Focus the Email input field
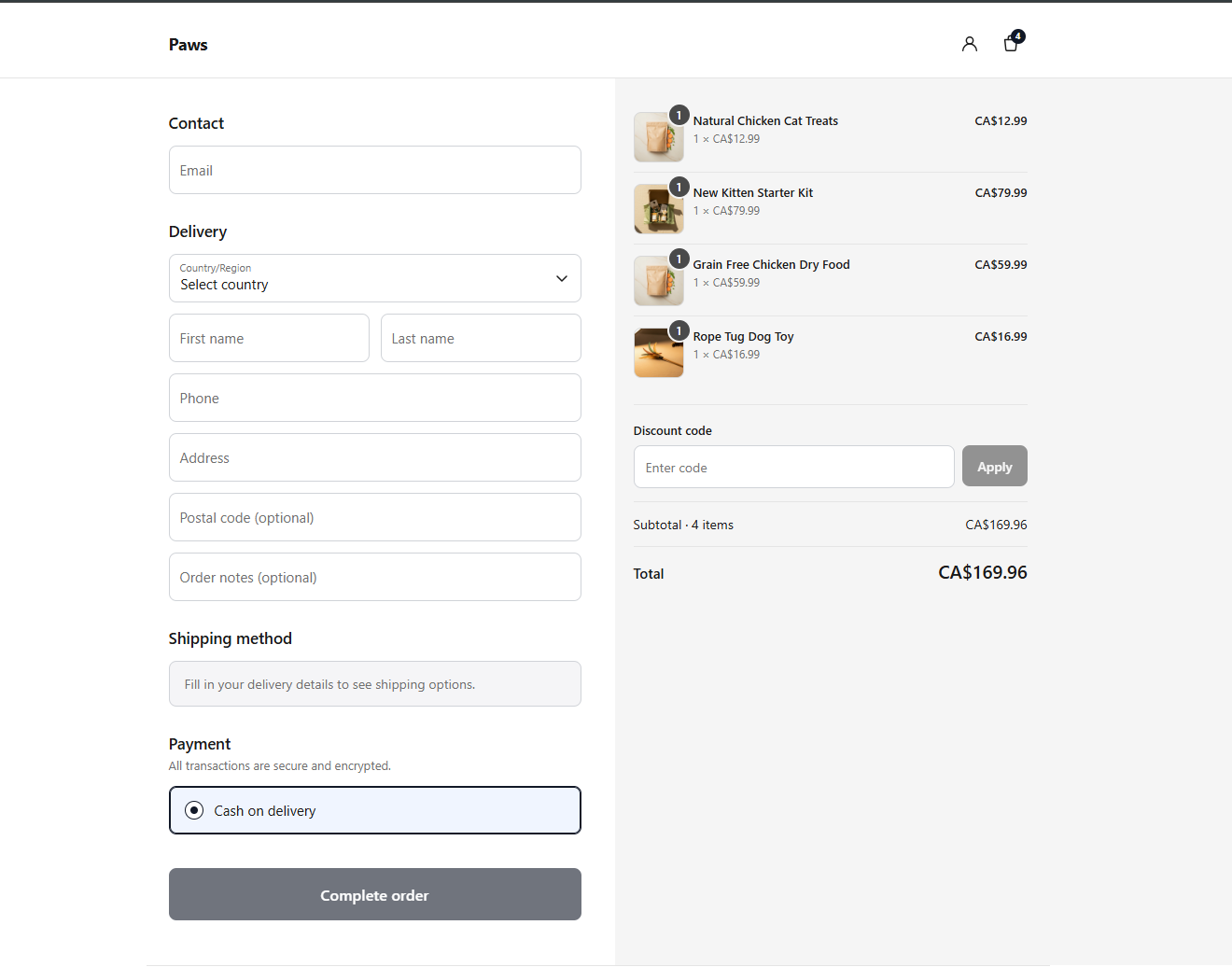The image size is (1232, 967). point(374,170)
